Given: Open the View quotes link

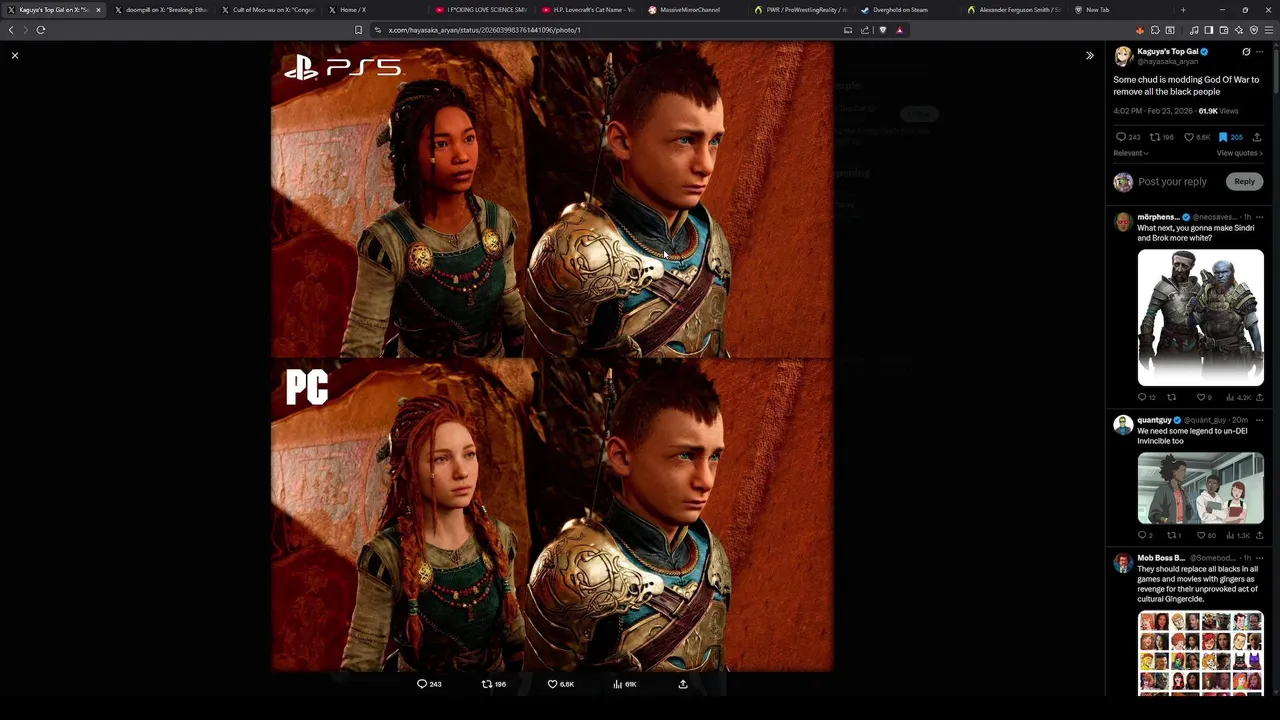Looking at the screenshot, I should (1240, 153).
